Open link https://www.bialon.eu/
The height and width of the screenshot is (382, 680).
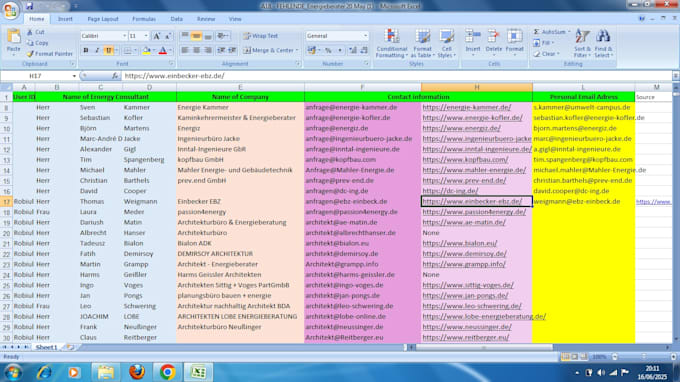point(460,243)
